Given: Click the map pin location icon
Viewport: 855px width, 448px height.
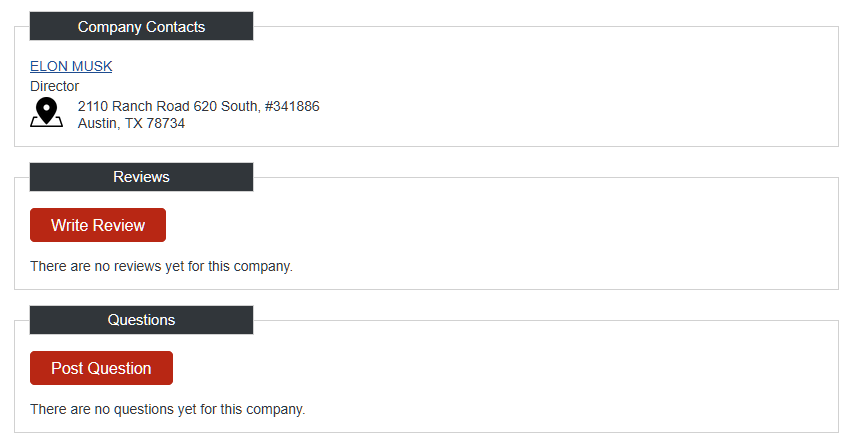Looking at the screenshot, I should [x=46, y=113].
